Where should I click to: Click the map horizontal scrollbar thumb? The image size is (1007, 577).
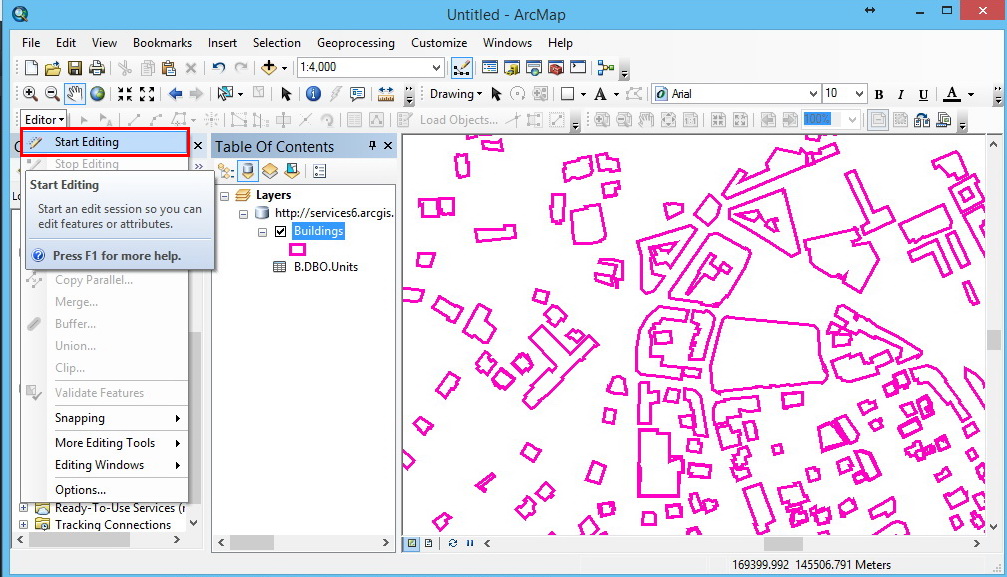782,544
